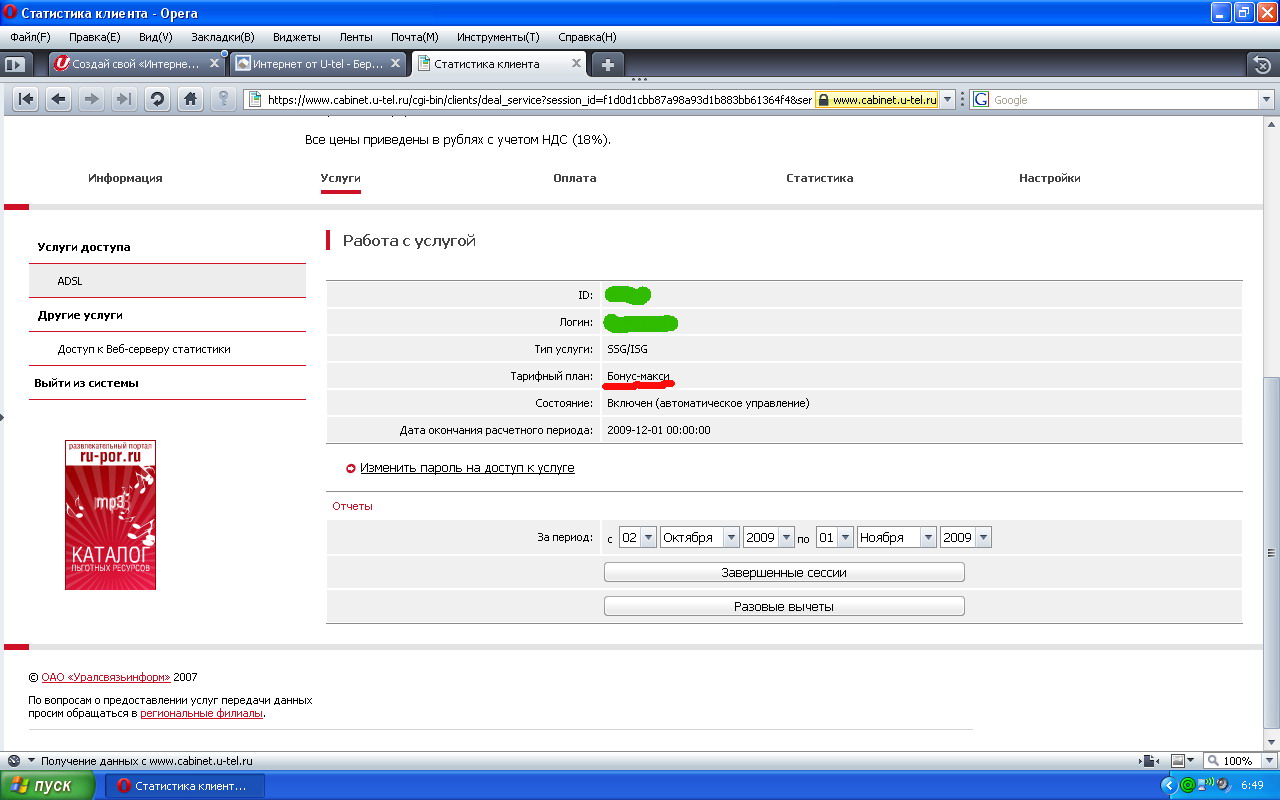Click the Разовые вычеты button
The height and width of the screenshot is (800, 1280).
coord(784,606)
